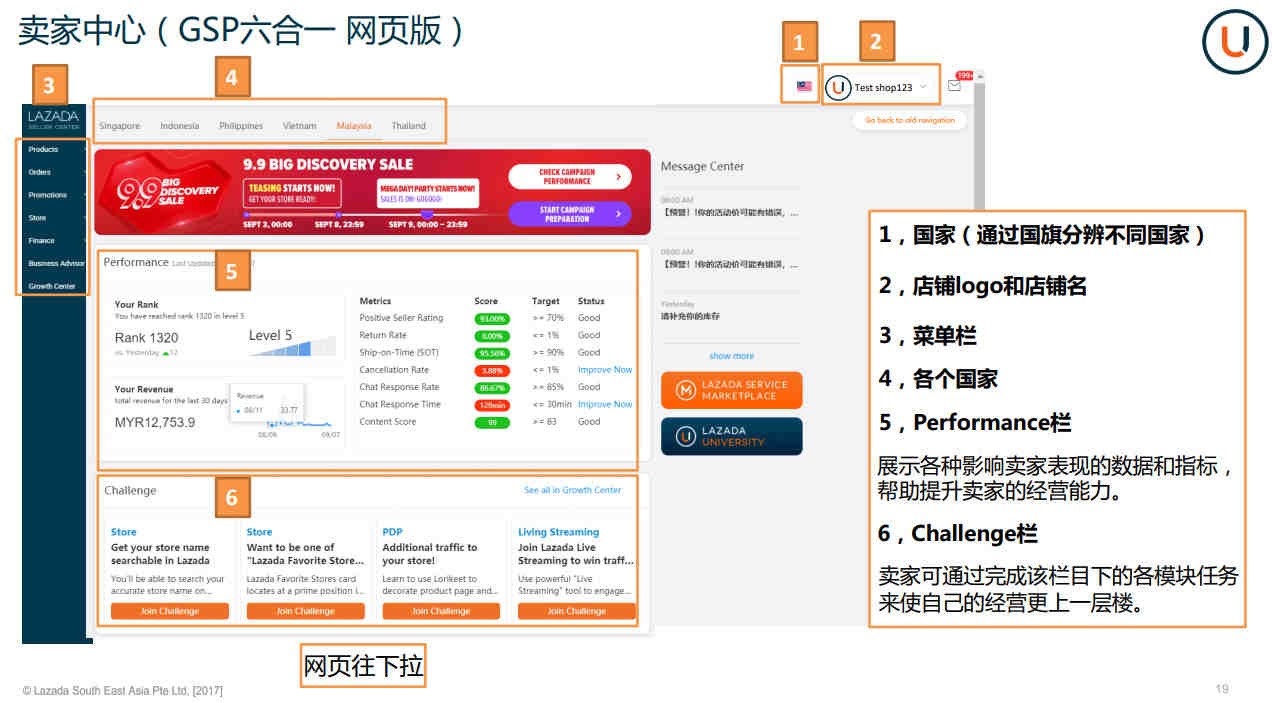The image size is (1272, 703).
Task: Click Improve Now for Cancellation Rate
Action: point(604,370)
